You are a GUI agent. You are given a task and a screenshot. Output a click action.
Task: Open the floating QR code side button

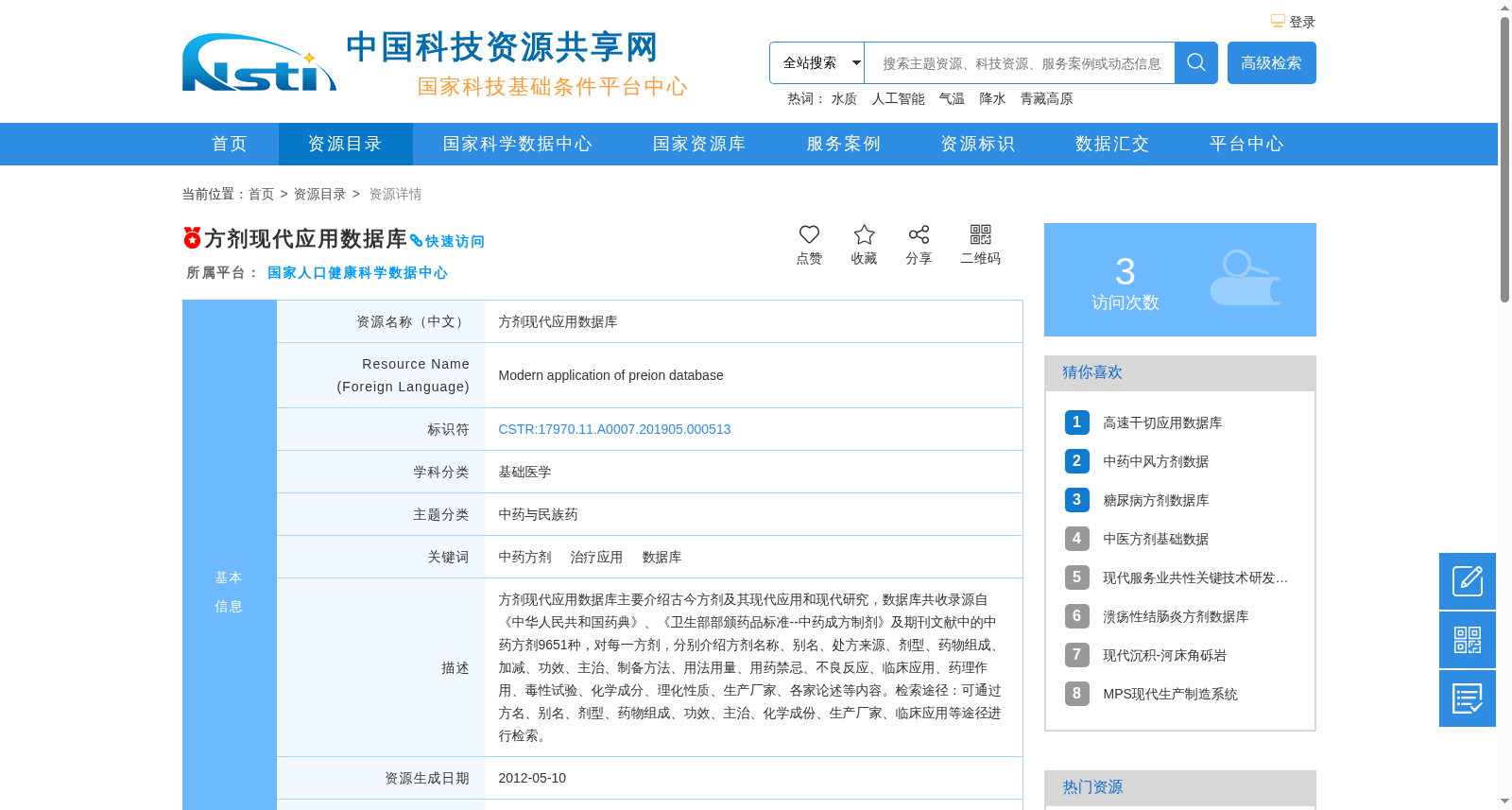pyautogui.click(x=1468, y=640)
